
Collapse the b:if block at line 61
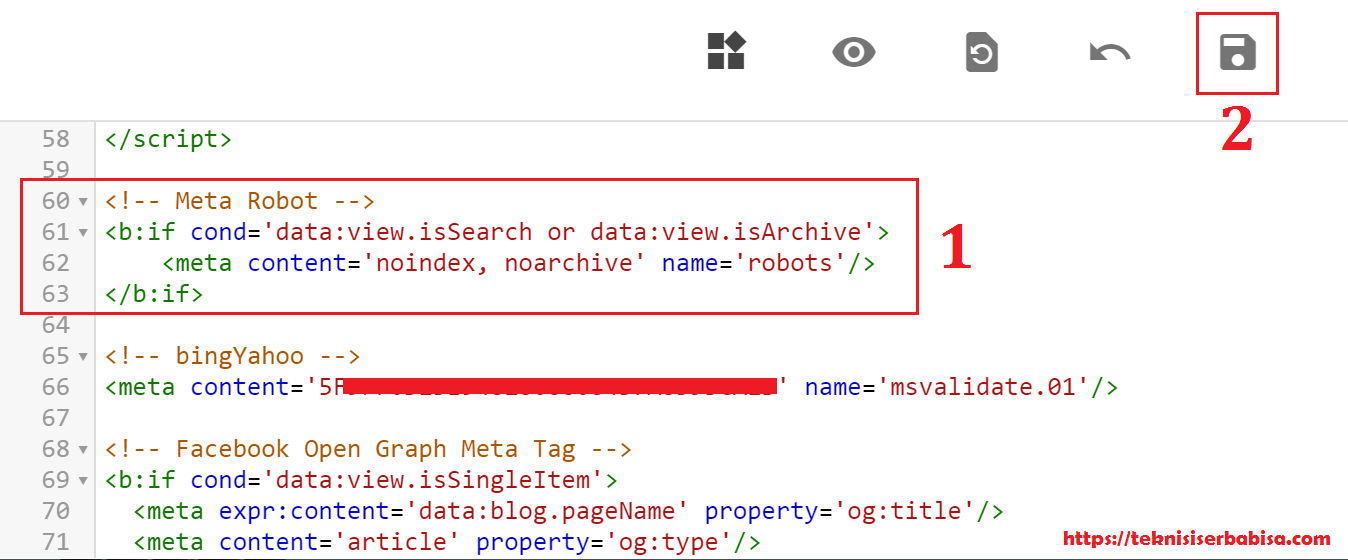[83, 233]
